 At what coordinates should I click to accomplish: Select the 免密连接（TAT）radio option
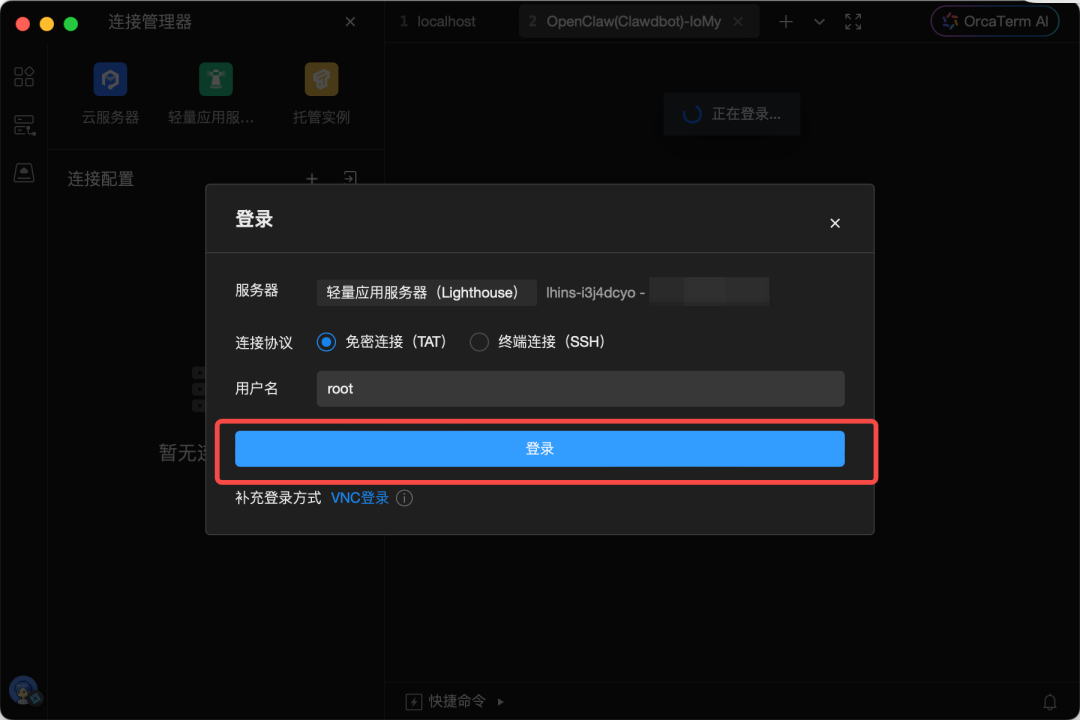[326, 341]
